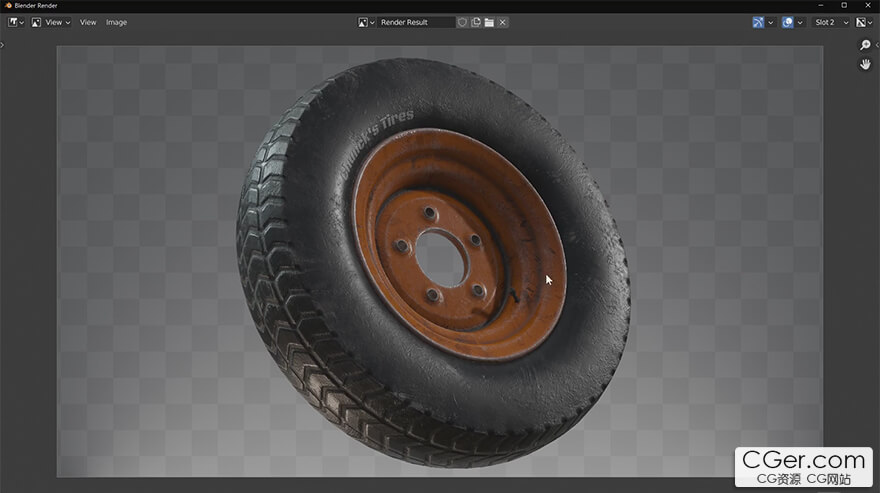This screenshot has width=880, height=493.
Task: Click the zoom magnifier gizmo
Action: click(866, 45)
